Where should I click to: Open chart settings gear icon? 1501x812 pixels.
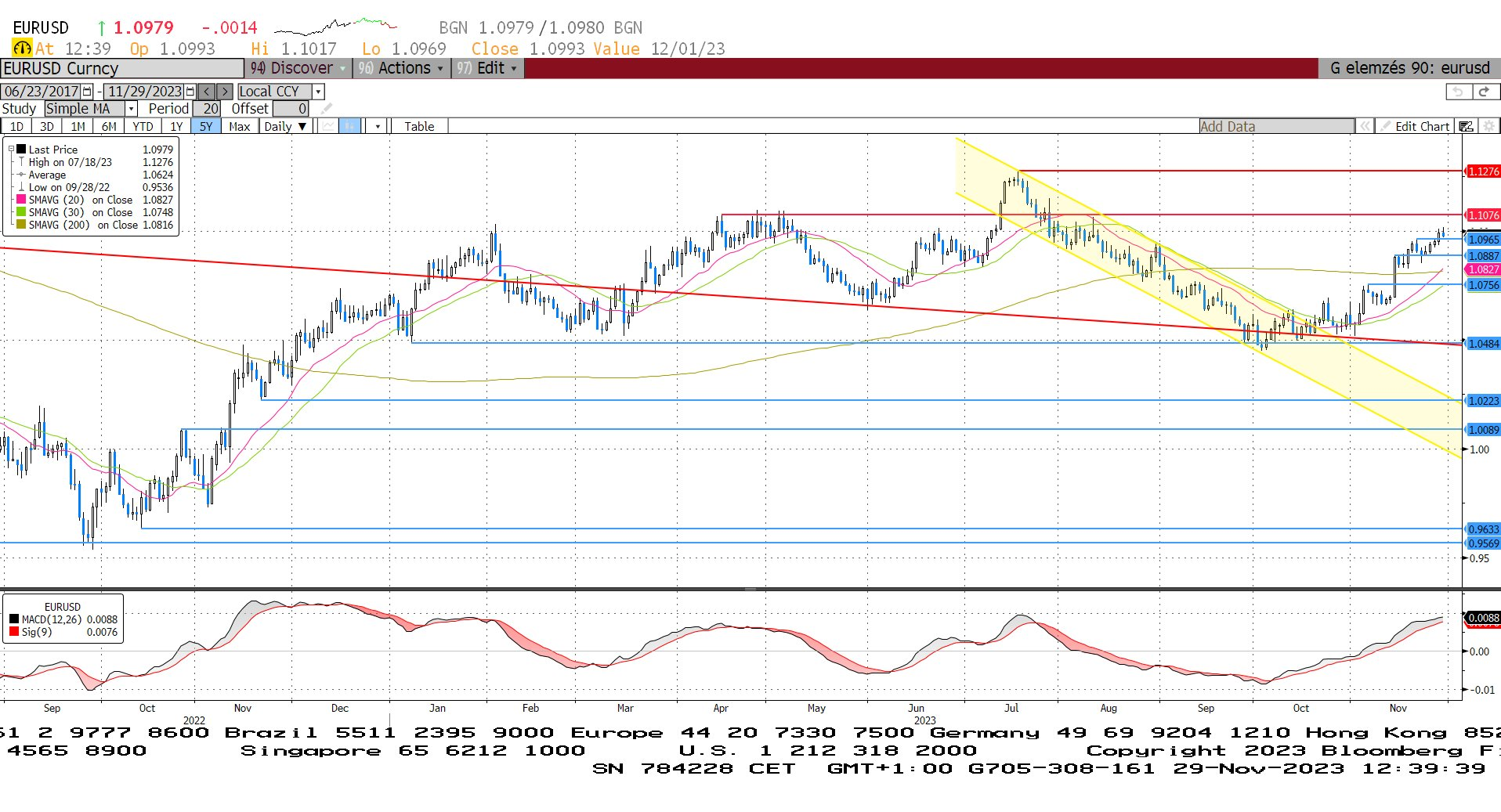[x=1488, y=126]
